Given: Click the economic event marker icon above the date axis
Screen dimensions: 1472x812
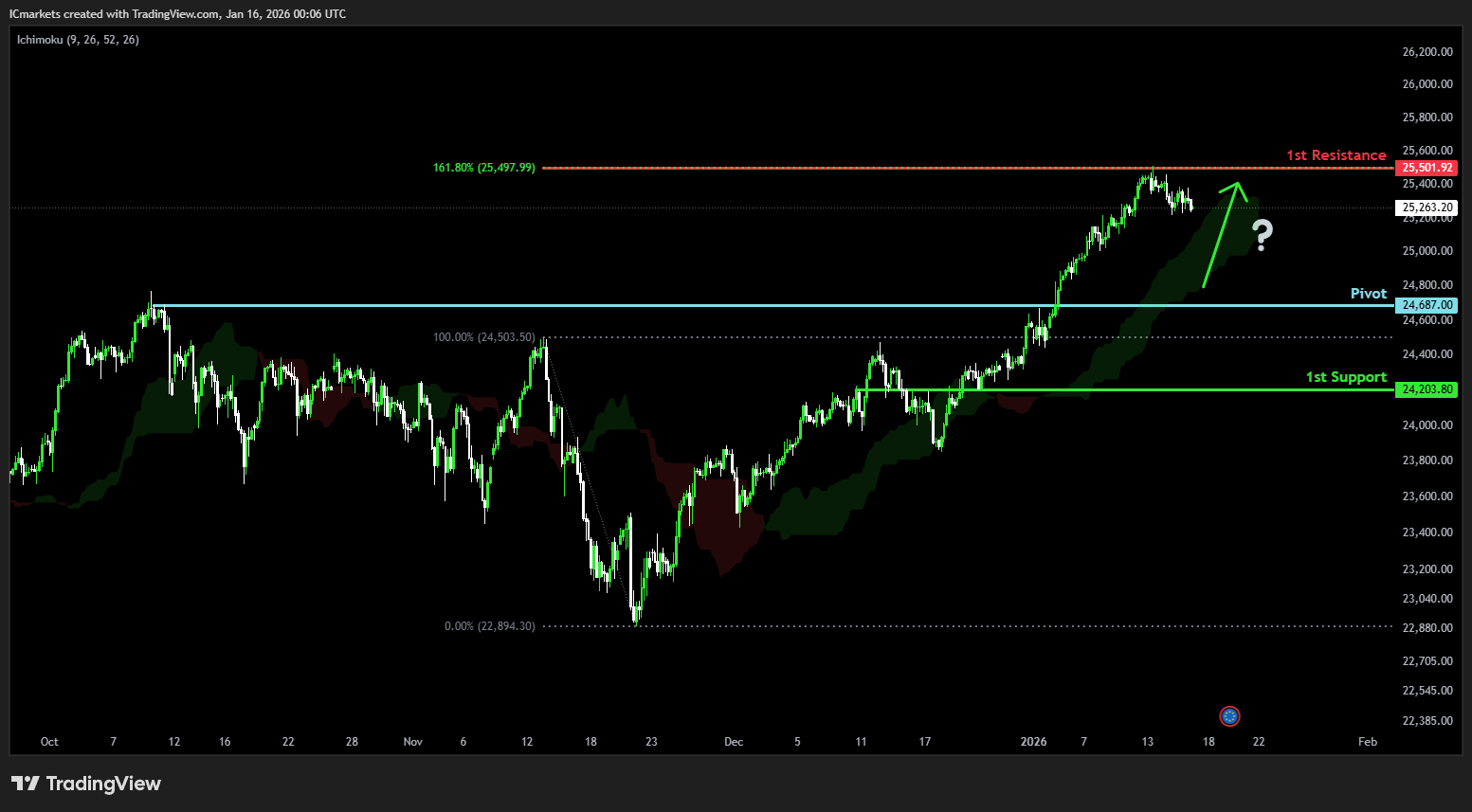Looking at the screenshot, I should tap(1229, 716).
